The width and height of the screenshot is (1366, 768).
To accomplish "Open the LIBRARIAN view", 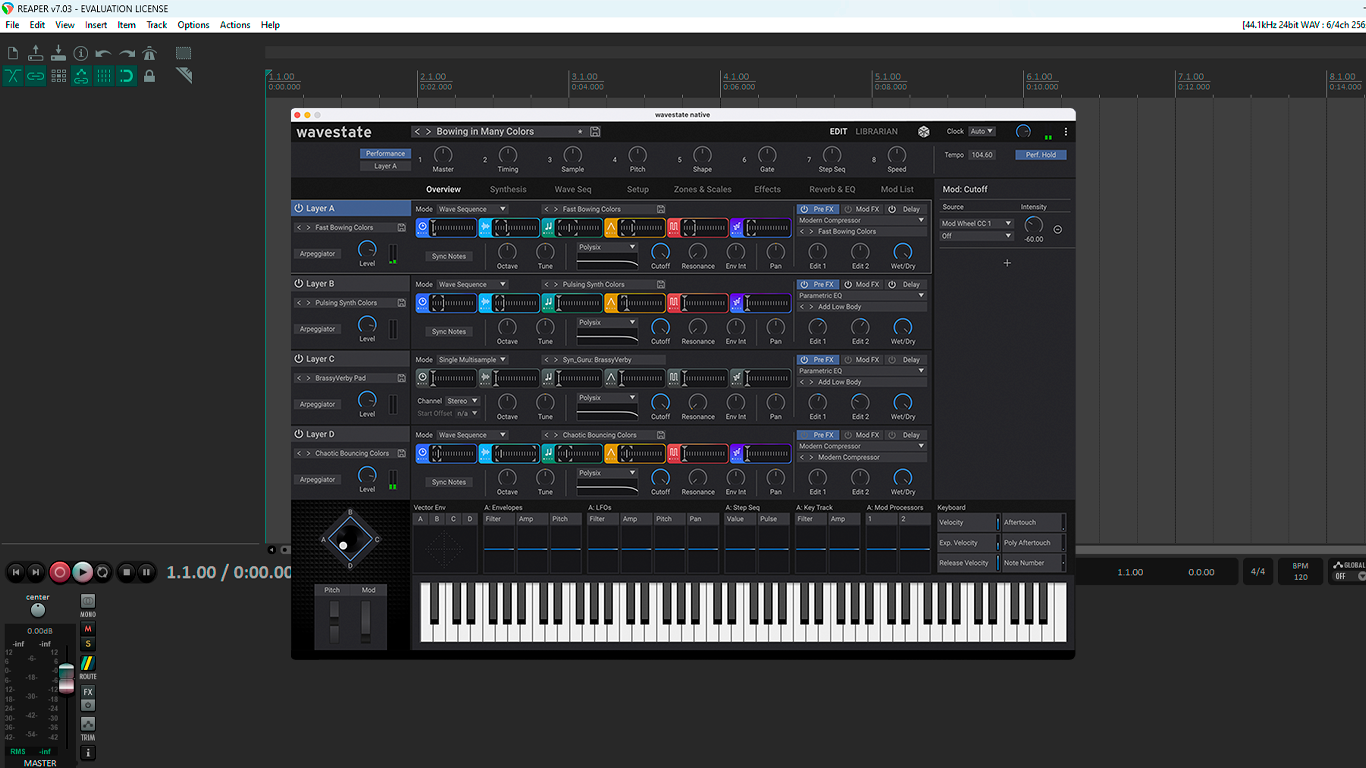I will [877, 131].
